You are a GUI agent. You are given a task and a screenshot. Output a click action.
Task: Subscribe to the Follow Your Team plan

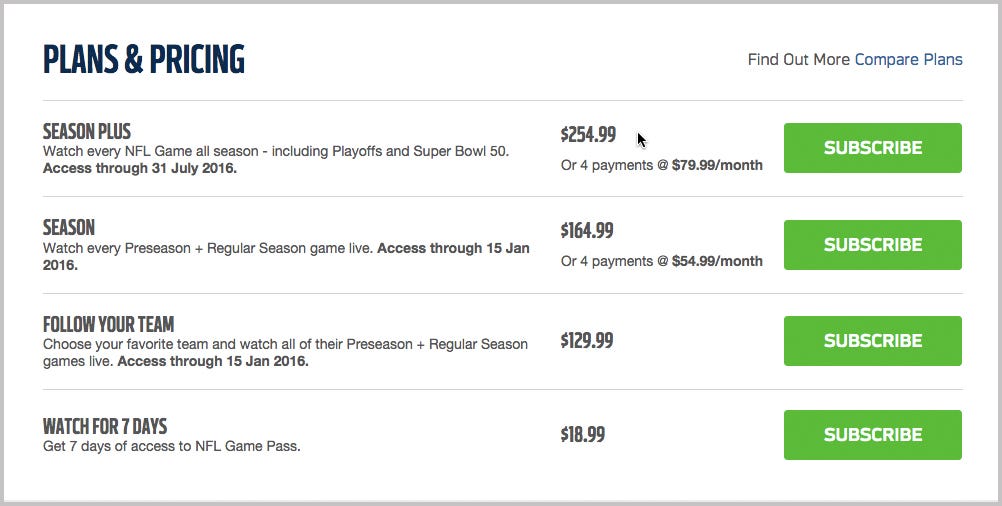(x=872, y=341)
